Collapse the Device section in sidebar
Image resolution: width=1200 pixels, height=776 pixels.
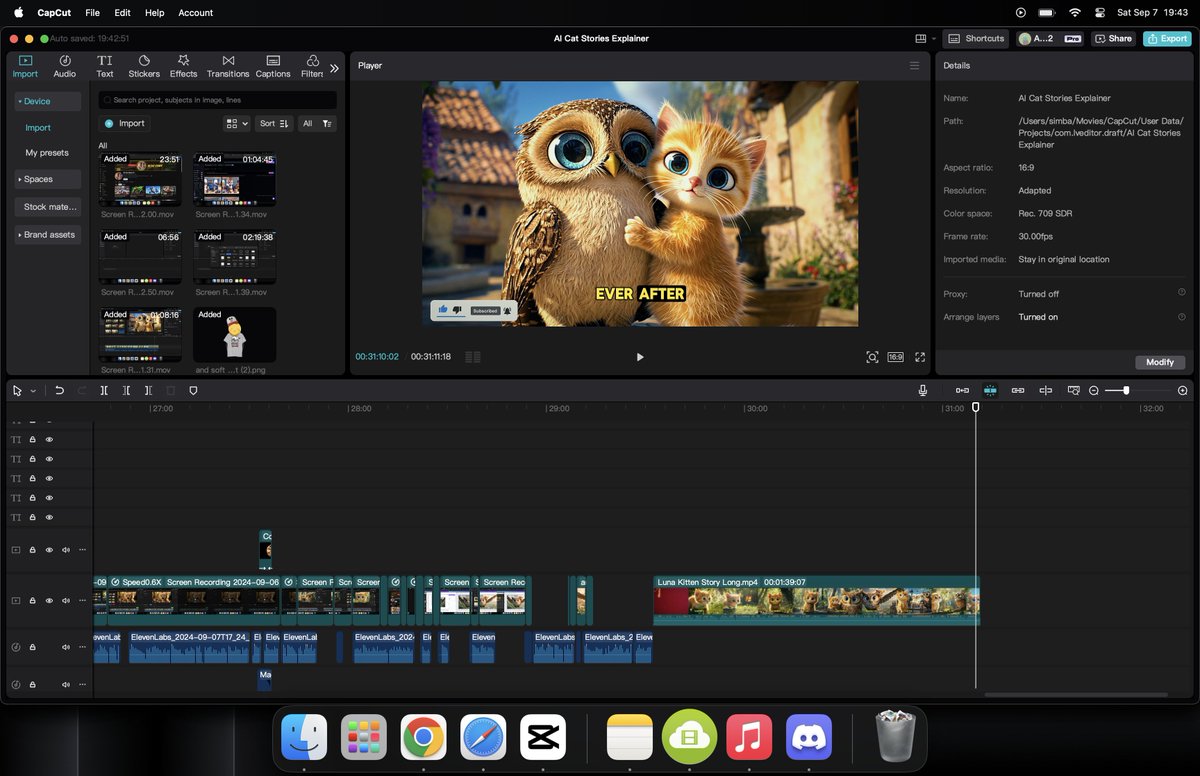point(47,101)
